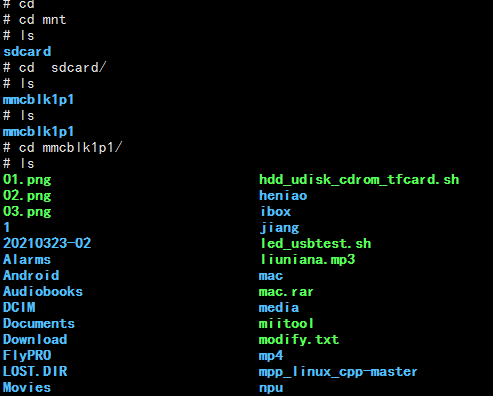This screenshot has width=493, height=396.
Task: Select the led_usbtest.sh script entry
Action: pos(315,243)
